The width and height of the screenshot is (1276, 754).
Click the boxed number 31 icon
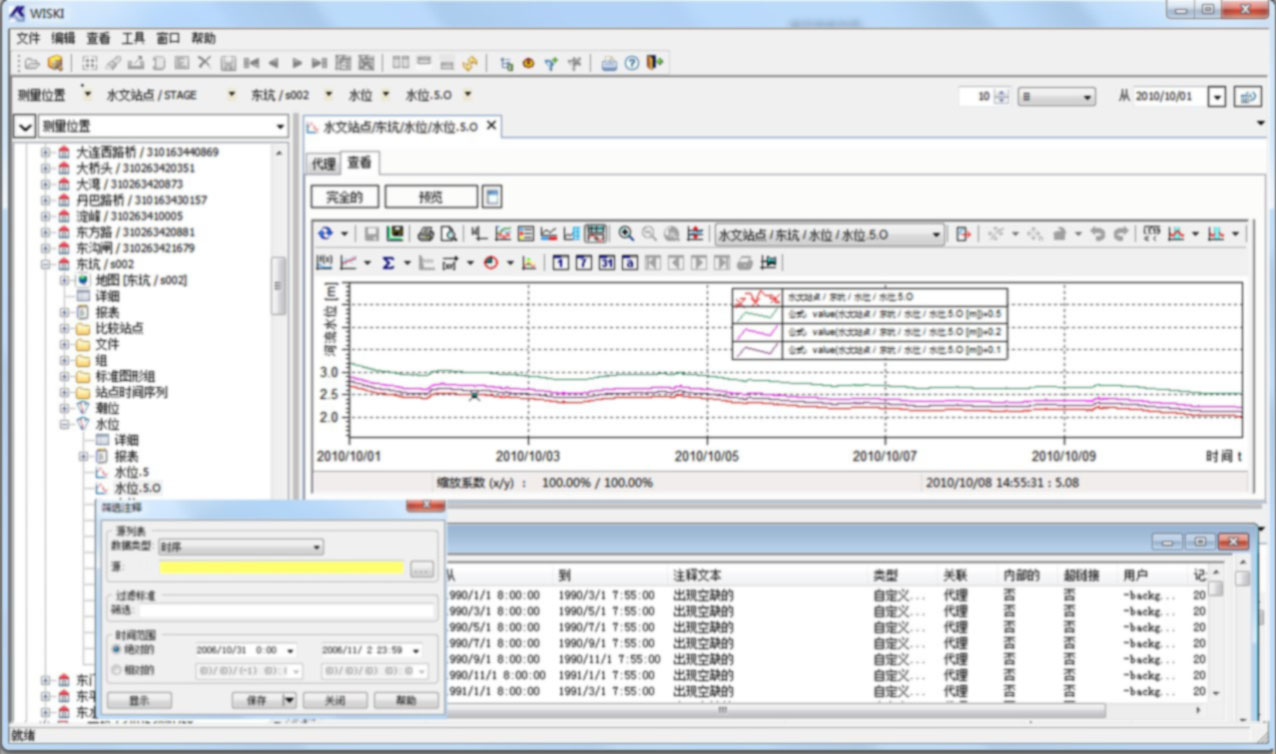606,263
